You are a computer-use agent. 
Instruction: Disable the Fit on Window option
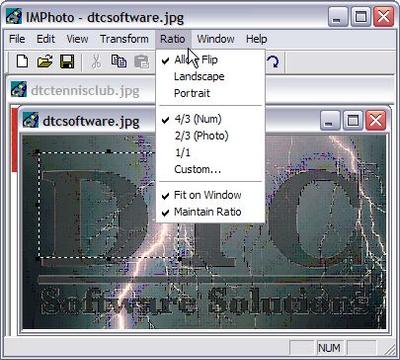pyautogui.click(x=210, y=195)
